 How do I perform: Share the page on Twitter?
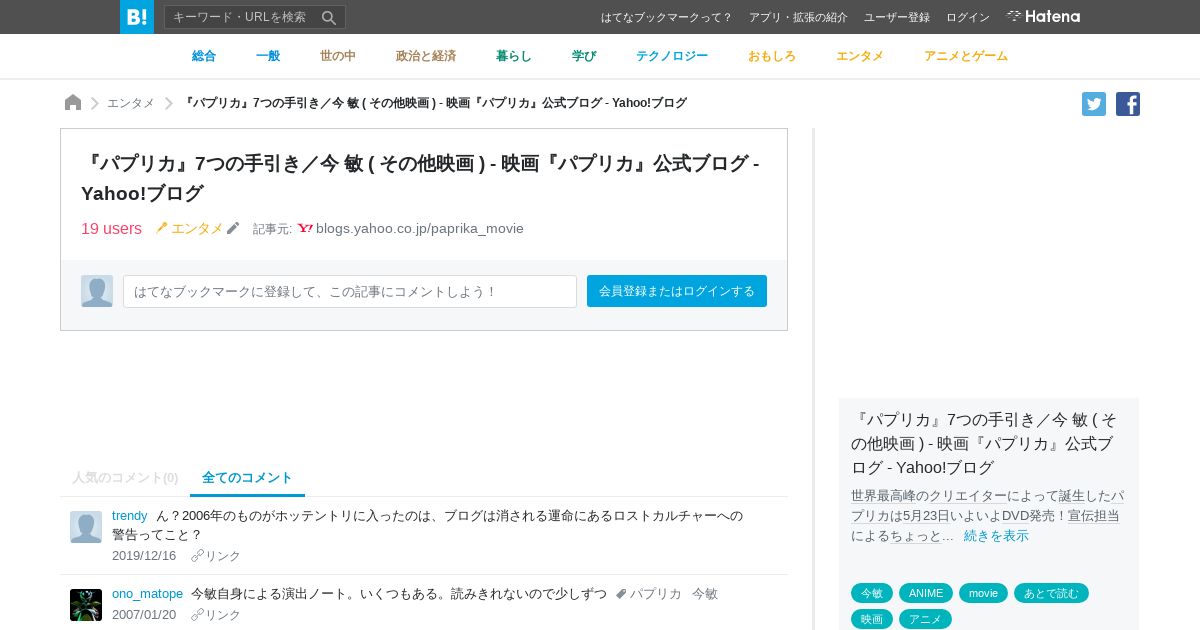[1094, 104]
